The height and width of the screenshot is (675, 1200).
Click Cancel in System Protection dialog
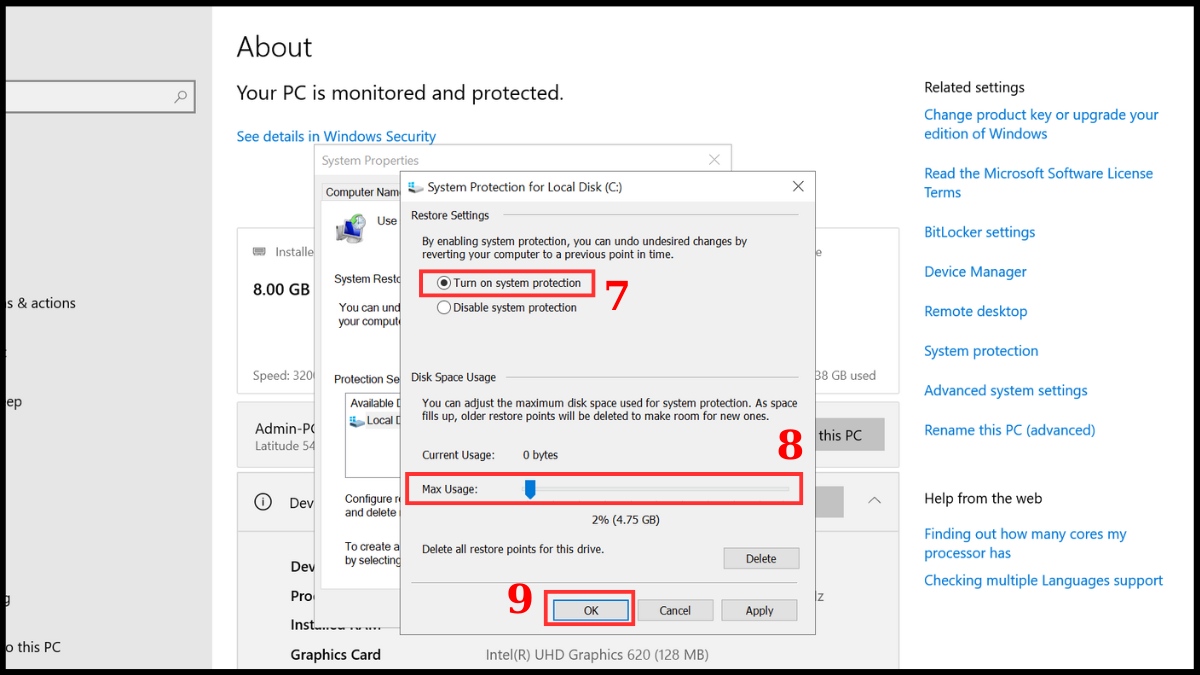(x=675, y=610)
